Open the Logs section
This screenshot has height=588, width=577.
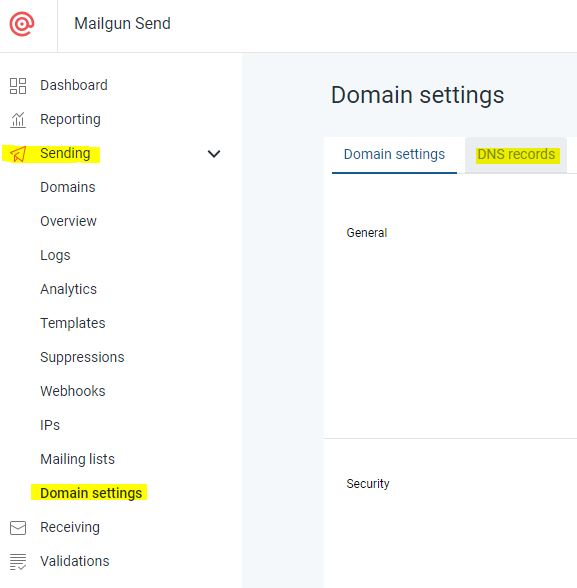[x=55, y=255]
